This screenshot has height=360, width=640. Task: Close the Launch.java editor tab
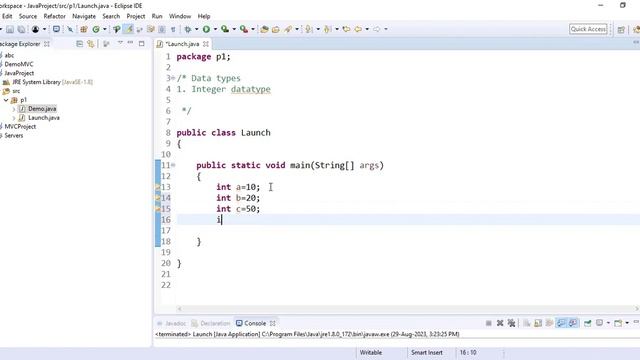tap(206, 44)
